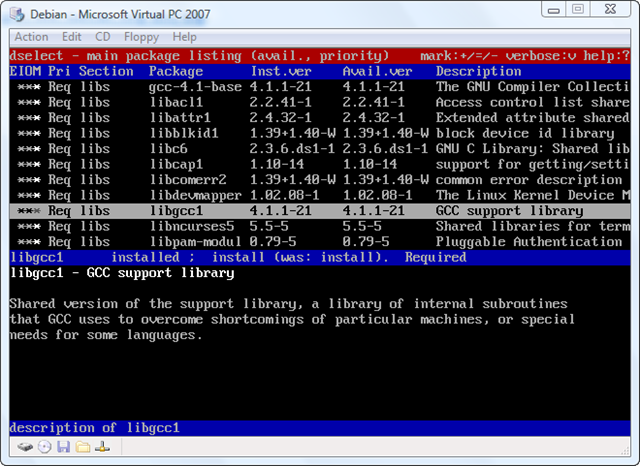
Task: Click the Package column header
Action: (176, 71)
